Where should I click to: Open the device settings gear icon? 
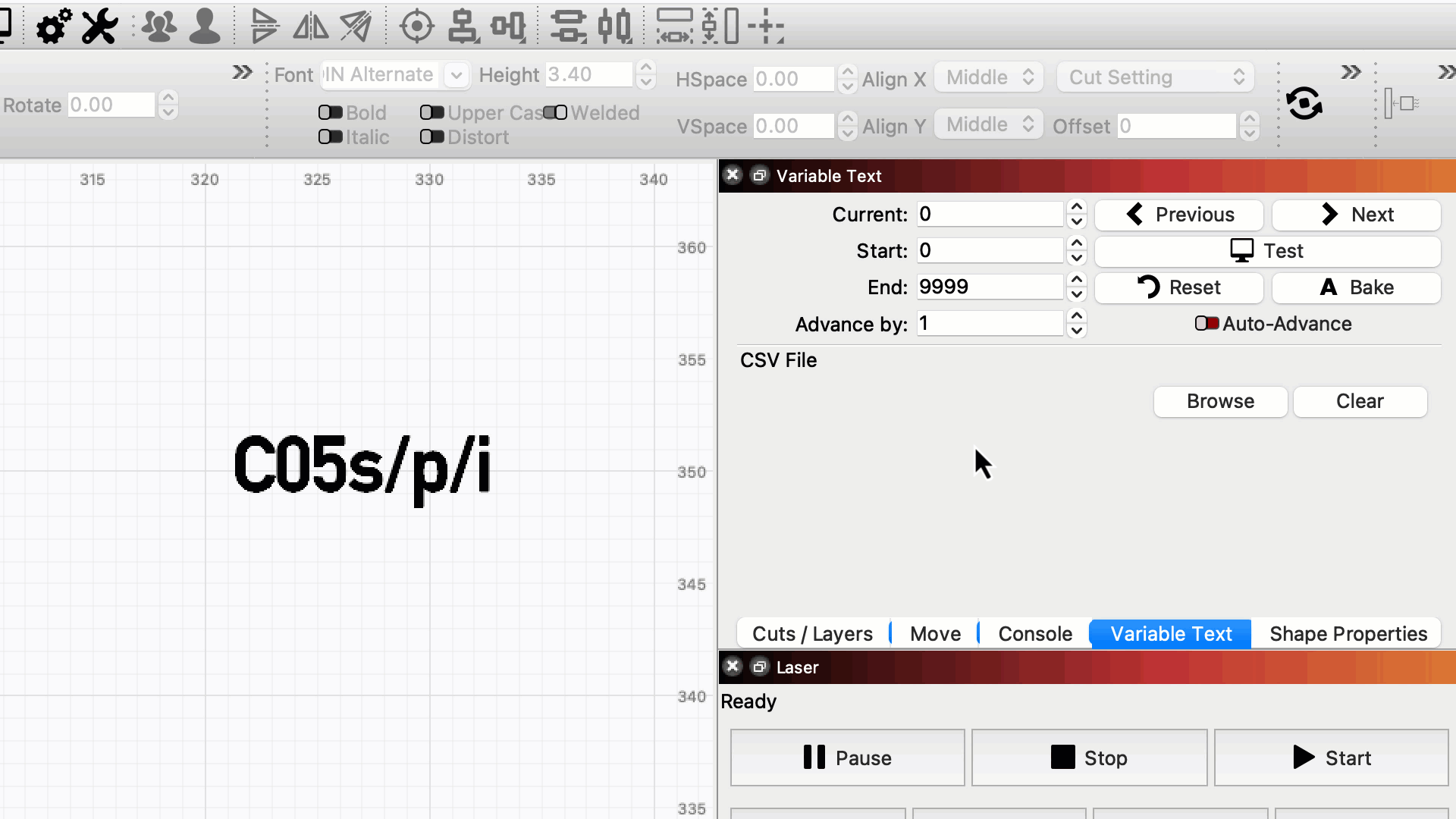pyautogui.click(x=52, y=26)
